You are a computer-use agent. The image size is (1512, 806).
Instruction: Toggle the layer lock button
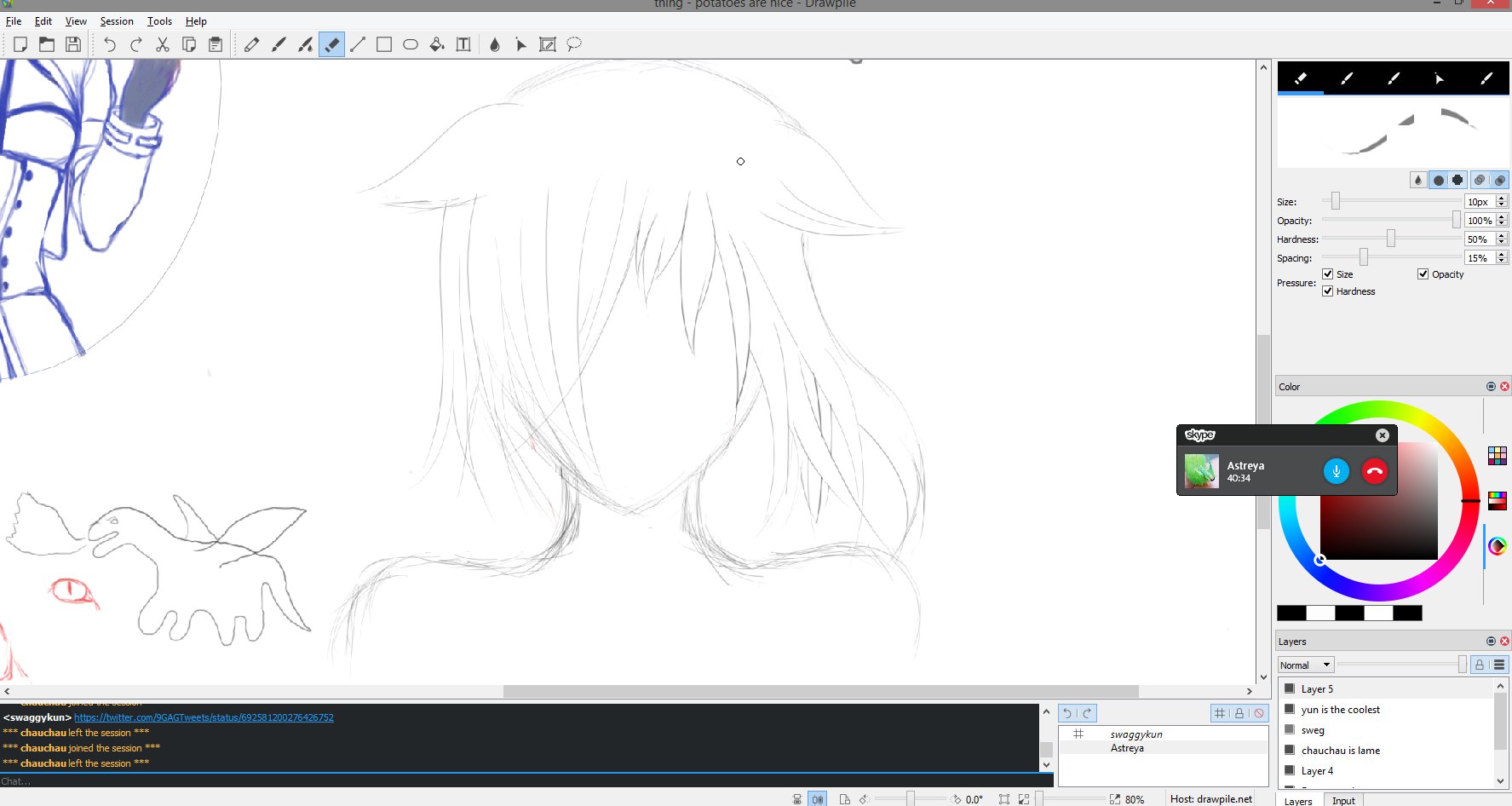click(x=1480, y=665)
